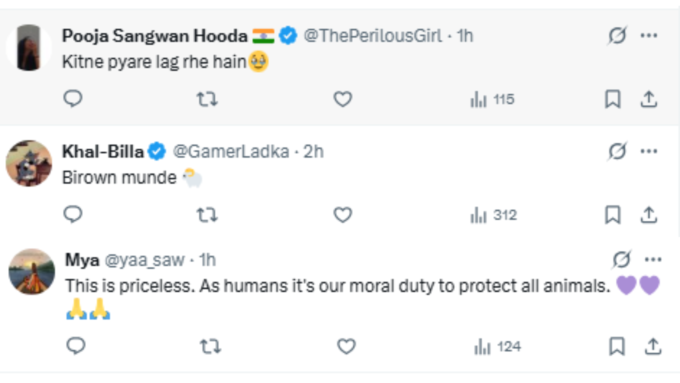Share Mya's tweet about protecting animals
This screenshot has height=383, width=680.
(x=653, y=347)
